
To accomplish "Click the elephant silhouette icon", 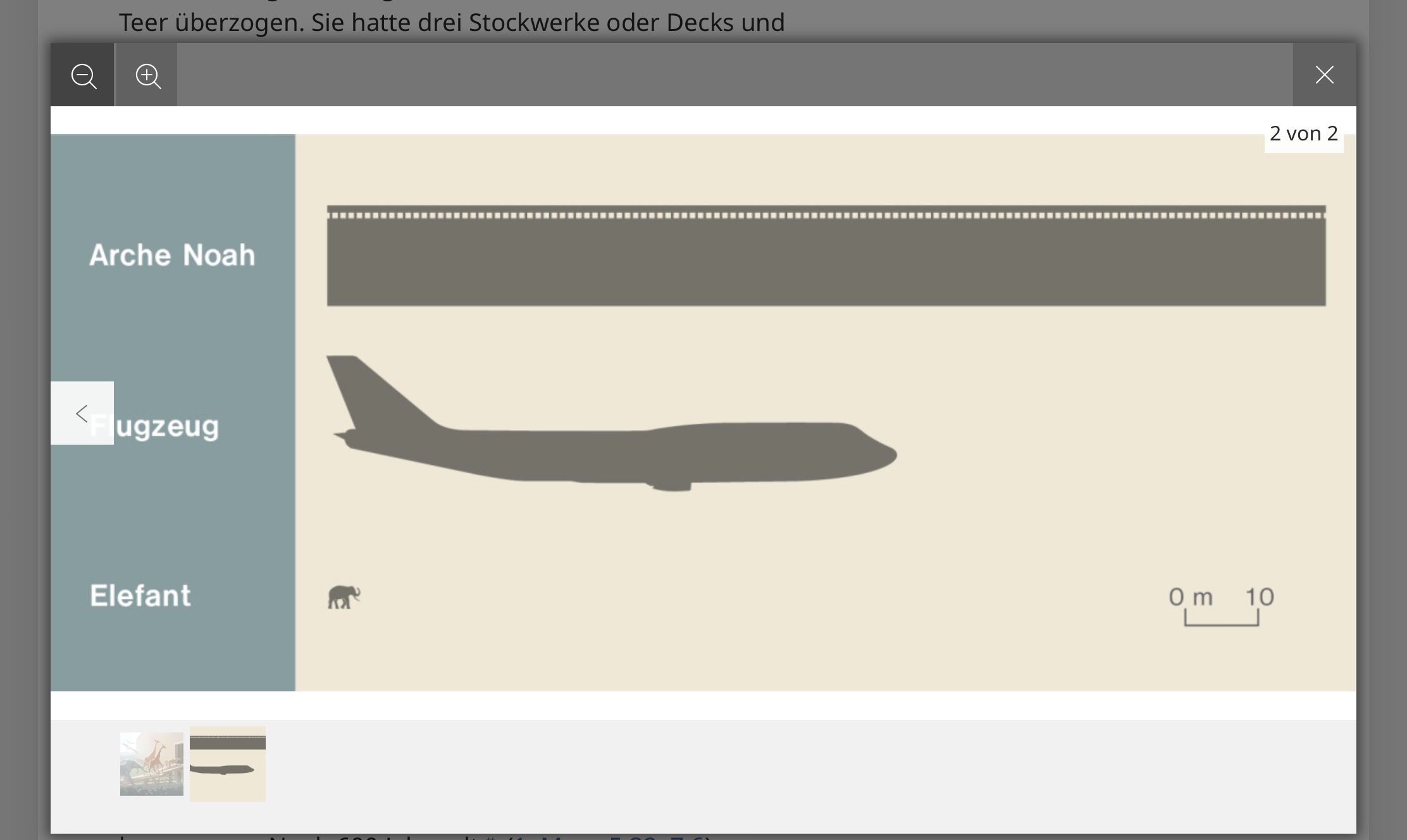I will [x=344, y=596].
